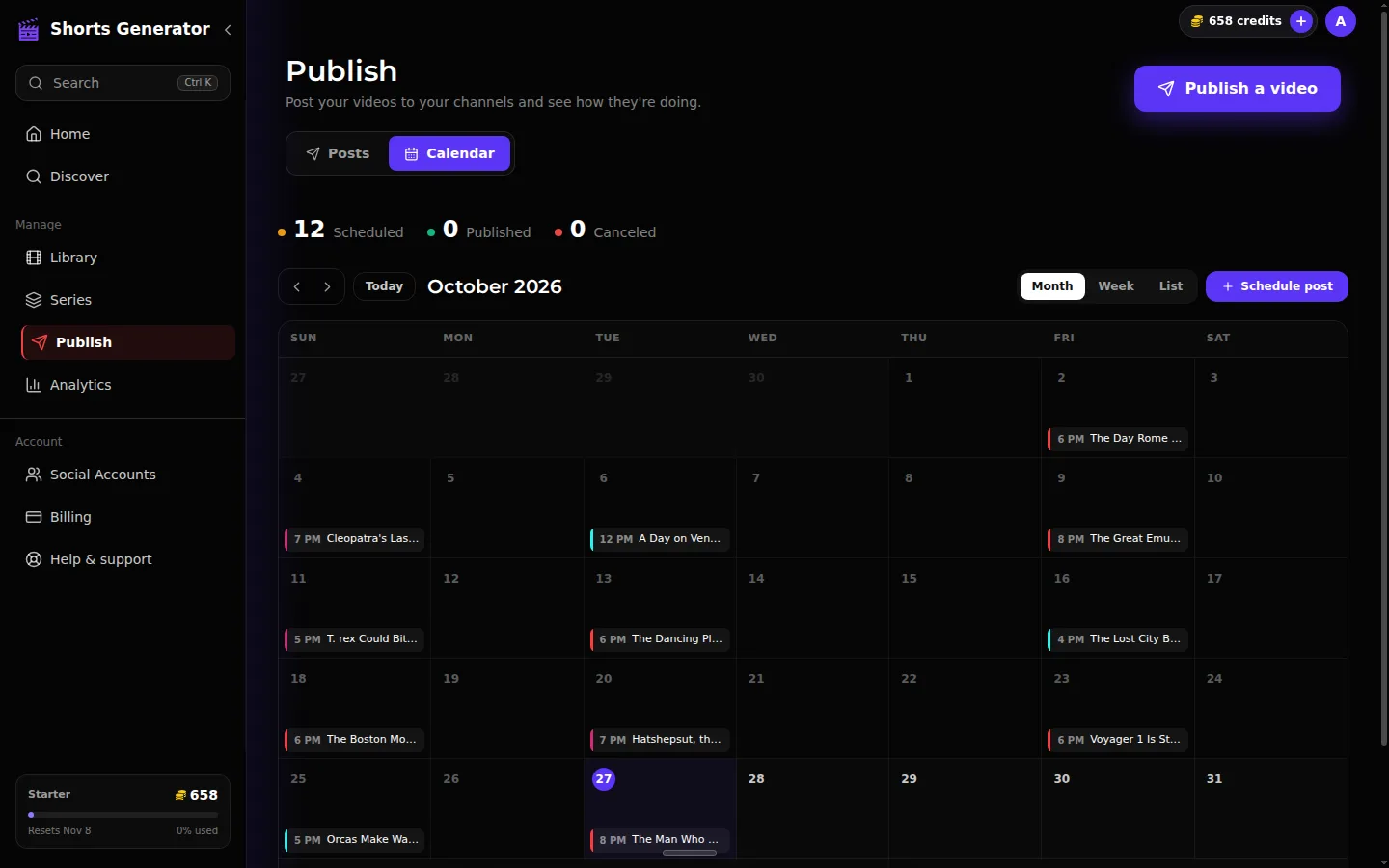Click the Social Accounts people icon
The height and width of the screenshot is (868, 1389).
pyautogui.click(x=34, y=475)
